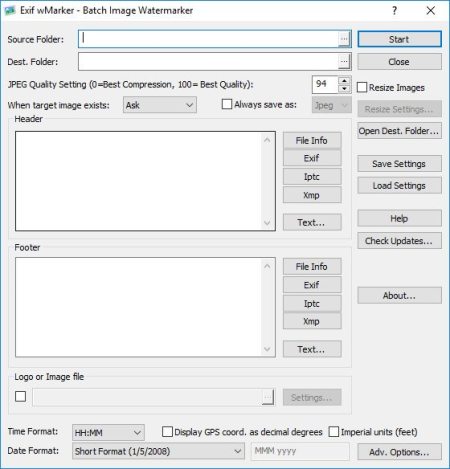Insert Exif tag into Footer
Viewport: 450px width, 469px height.
click(312, 285)
